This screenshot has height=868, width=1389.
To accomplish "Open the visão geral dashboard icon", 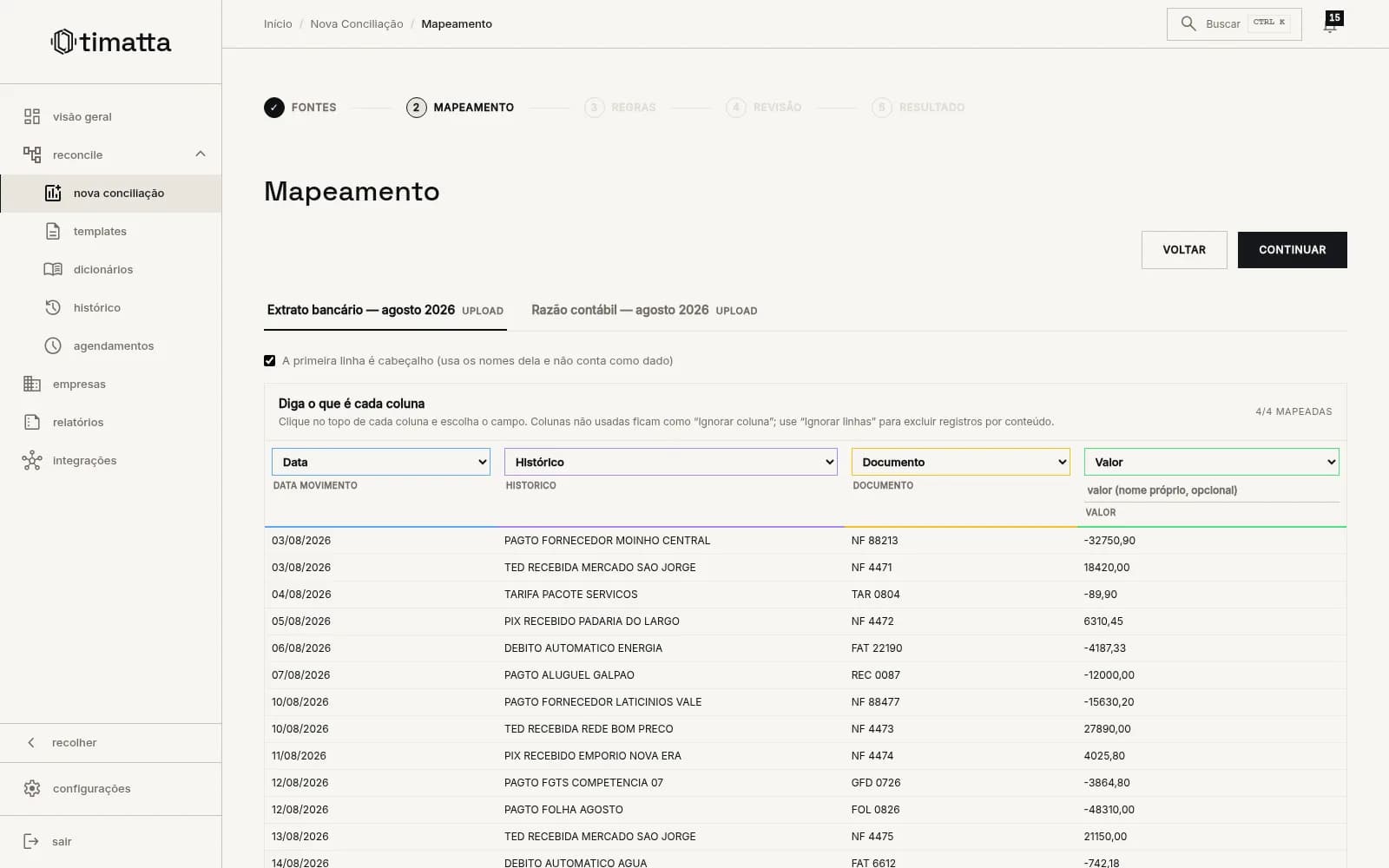I will pyautogui.click(x=32, y=116).
